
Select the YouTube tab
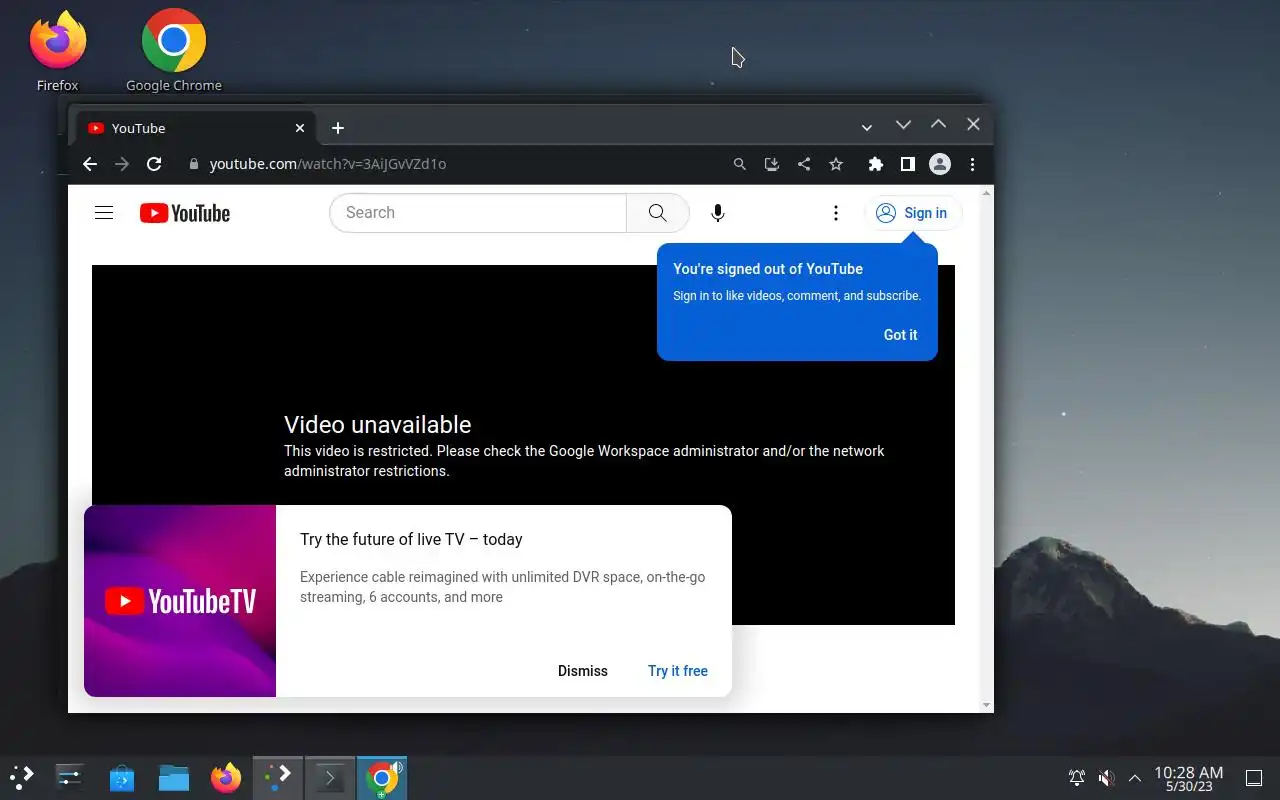tap(196, 128)
